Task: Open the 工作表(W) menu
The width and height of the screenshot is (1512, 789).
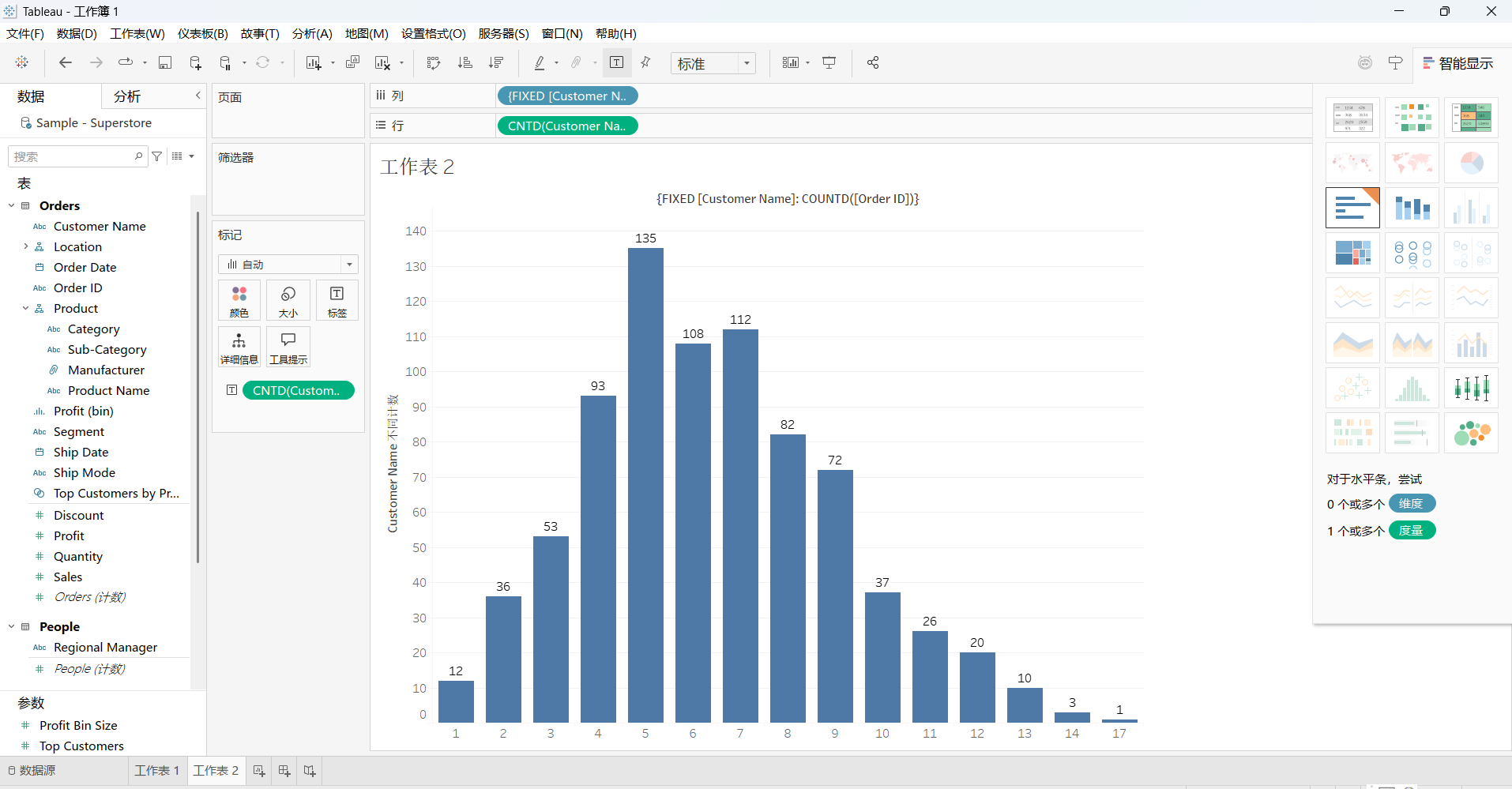Action: click(x=137, y=33)
